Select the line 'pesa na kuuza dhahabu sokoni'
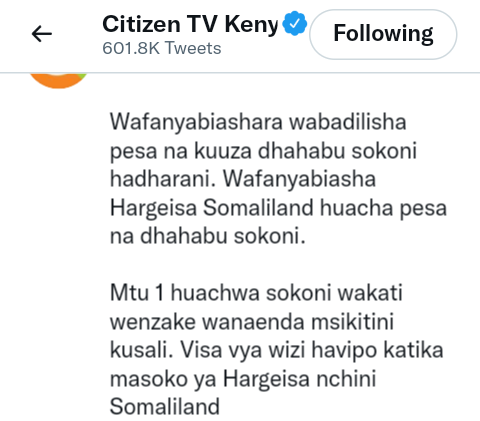 (263, 151)
